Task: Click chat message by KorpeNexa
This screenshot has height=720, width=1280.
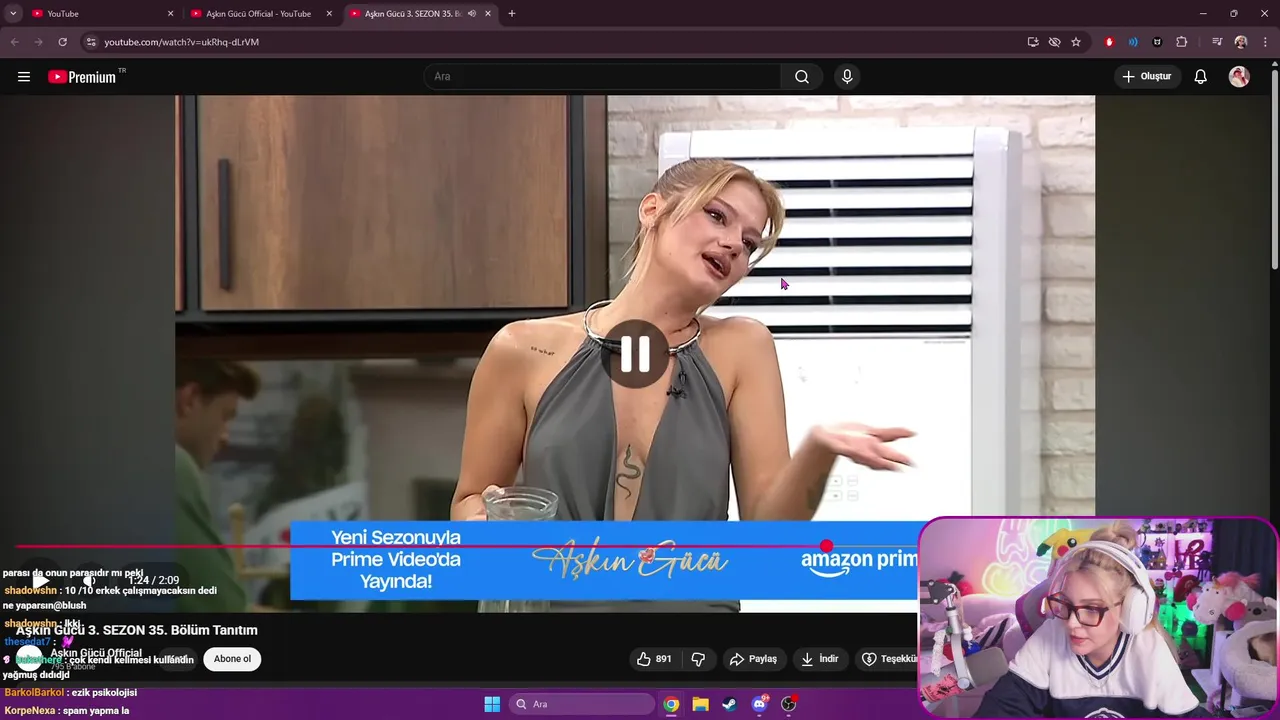Action: (x=67, y=711)
